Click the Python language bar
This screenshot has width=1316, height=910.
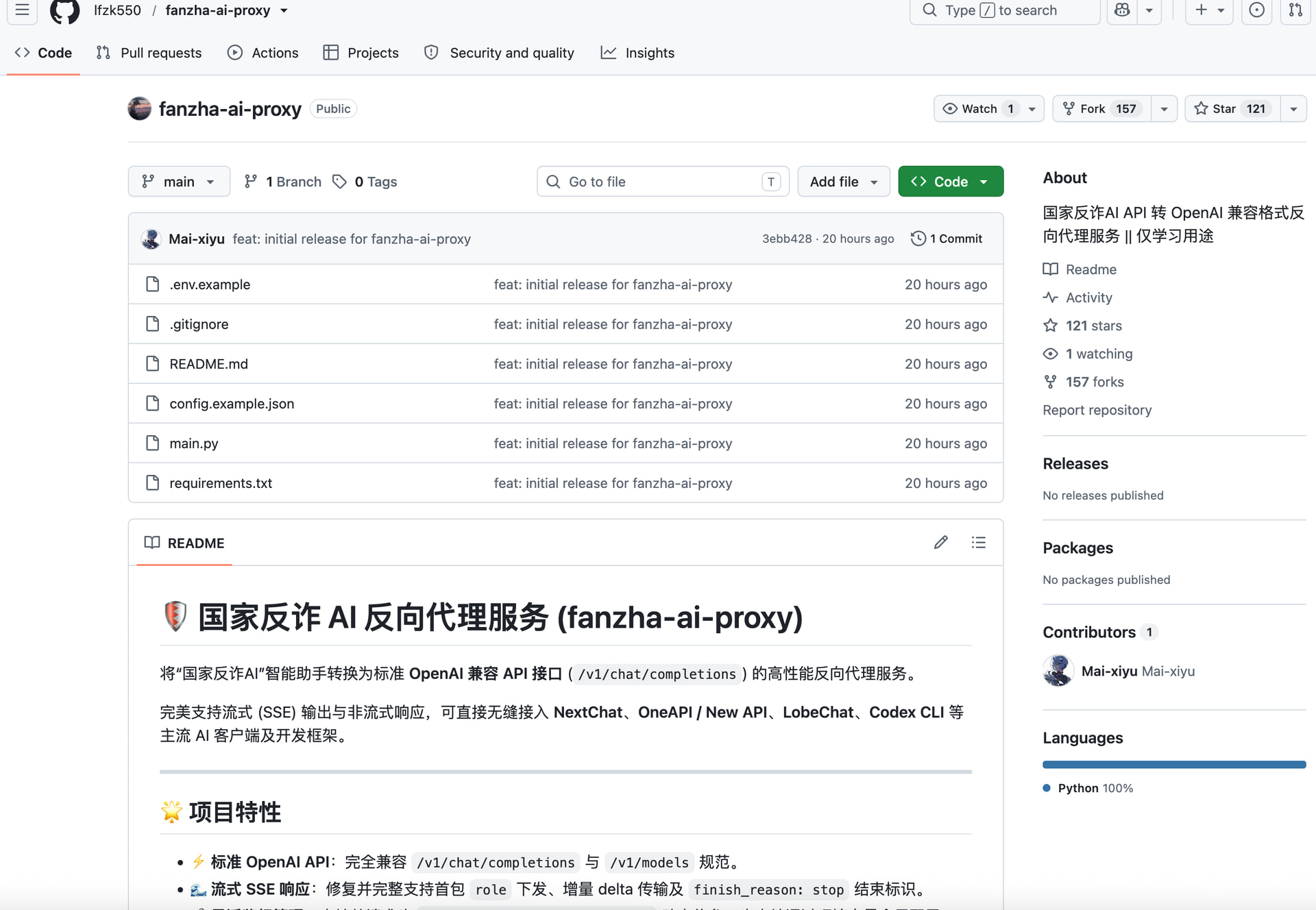point(1174,765)
